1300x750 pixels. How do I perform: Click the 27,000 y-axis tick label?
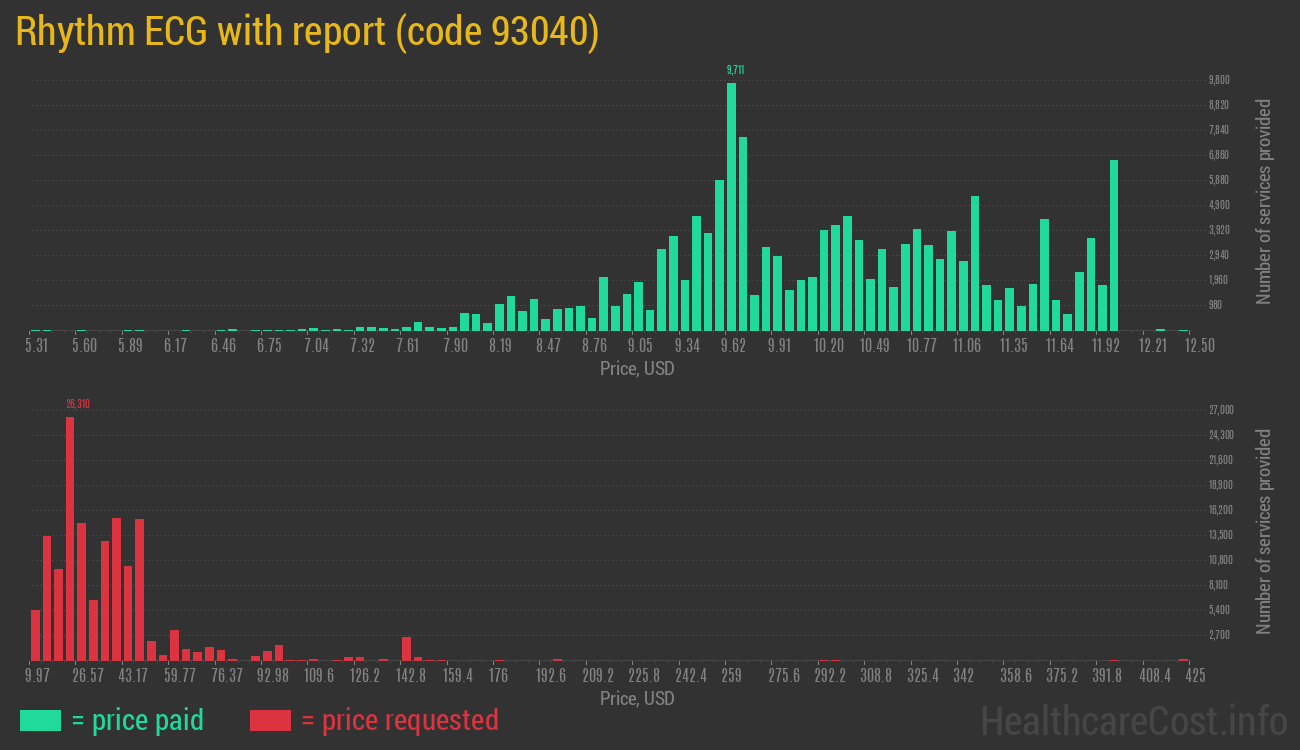[1221, 410]
